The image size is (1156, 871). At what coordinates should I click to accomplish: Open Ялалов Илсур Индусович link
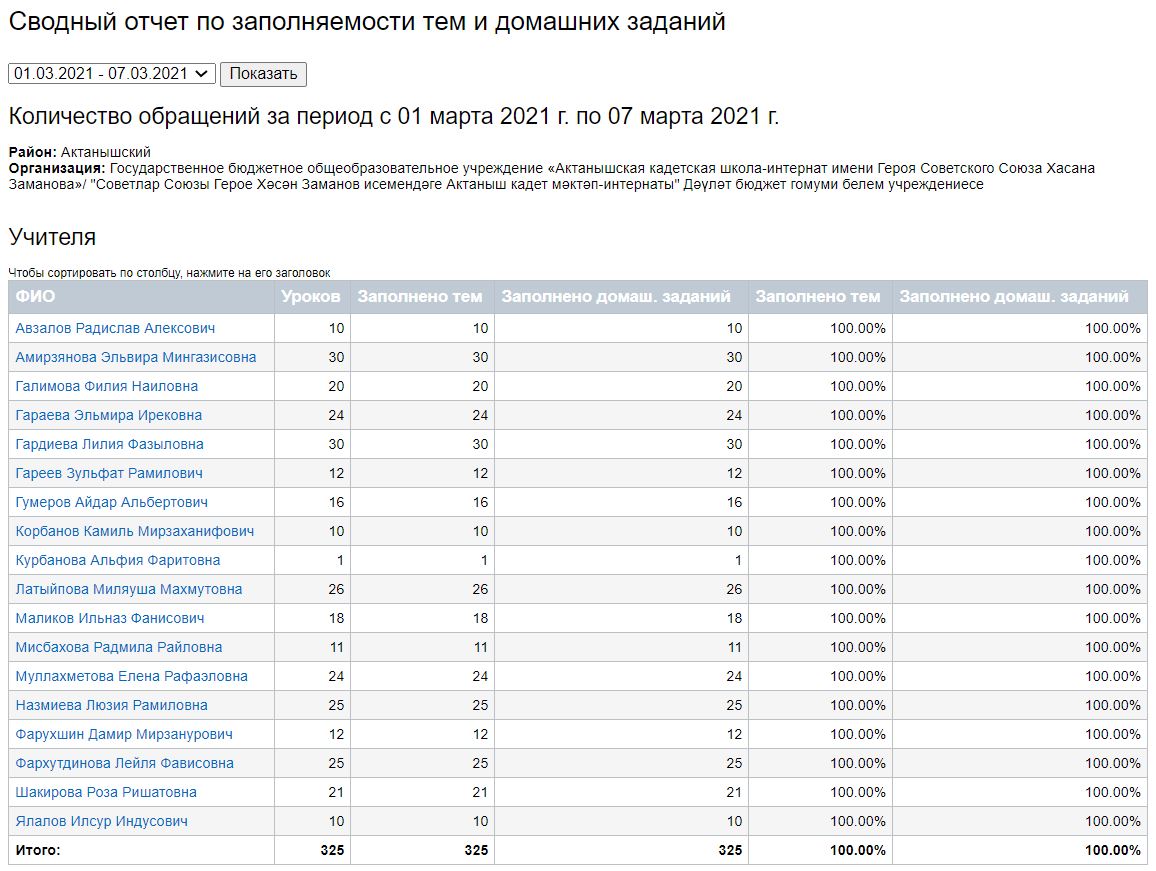(102, 821)
